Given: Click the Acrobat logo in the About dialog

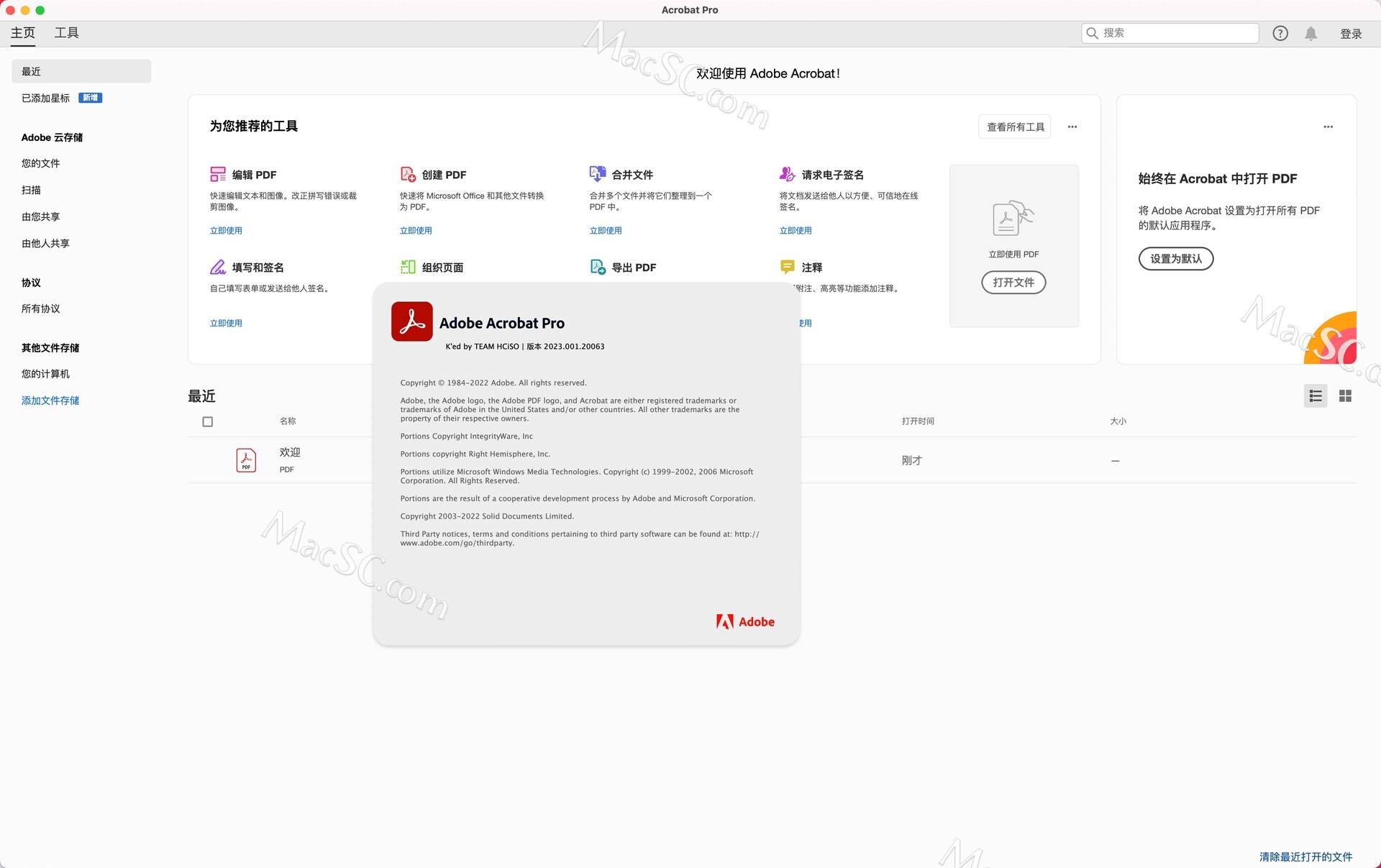Looking at the screenshot, I should point(412,321).
